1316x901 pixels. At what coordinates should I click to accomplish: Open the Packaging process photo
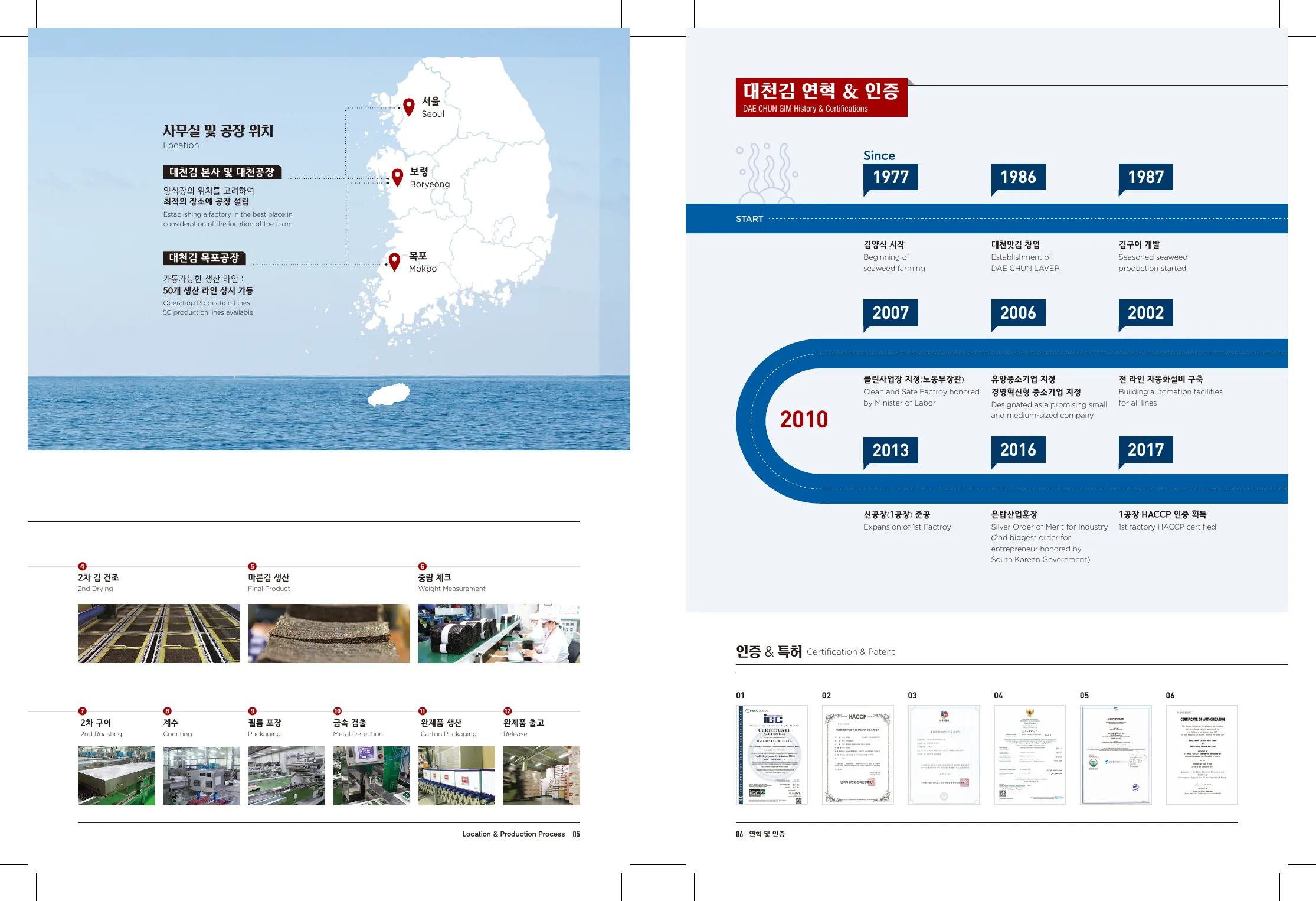click(286, 776)
